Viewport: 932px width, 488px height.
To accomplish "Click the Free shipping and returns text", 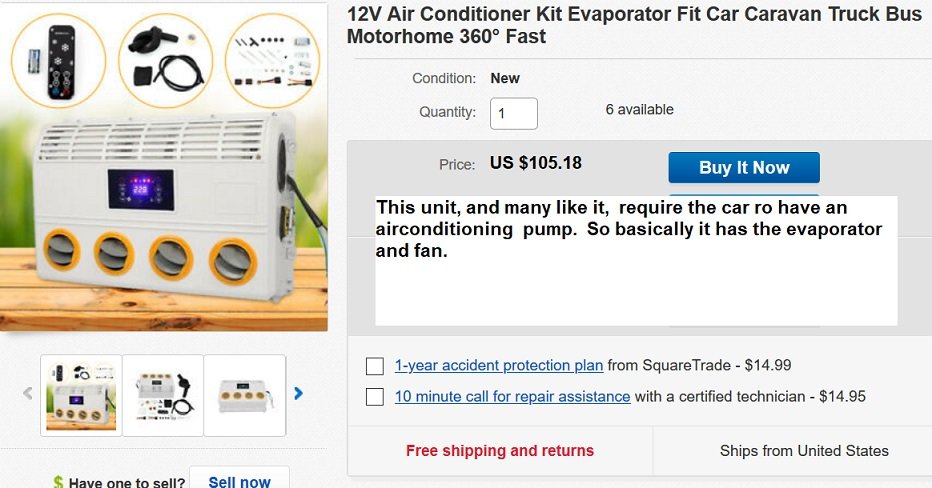I will [500, 451].
